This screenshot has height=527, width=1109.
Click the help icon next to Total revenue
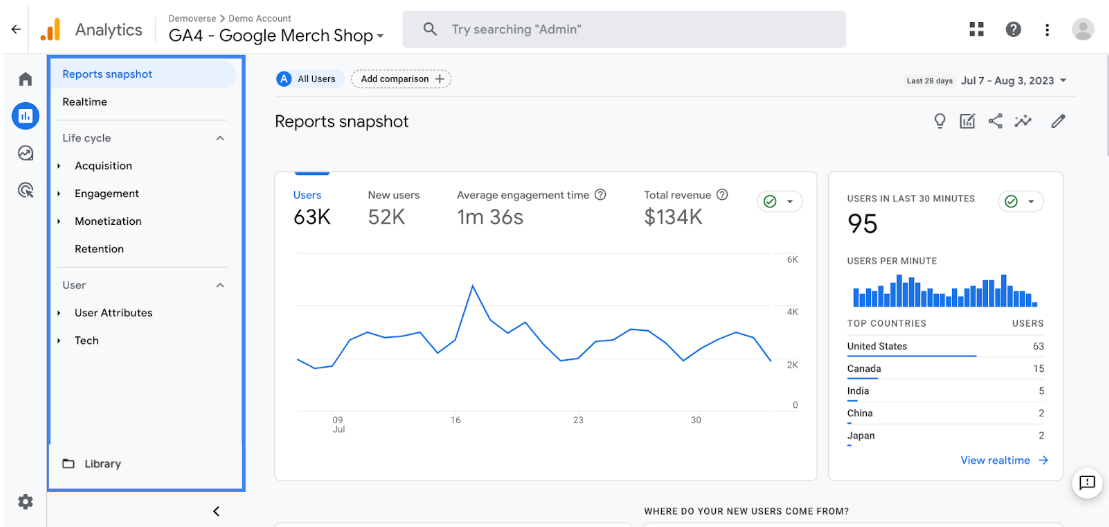(722, 195)
